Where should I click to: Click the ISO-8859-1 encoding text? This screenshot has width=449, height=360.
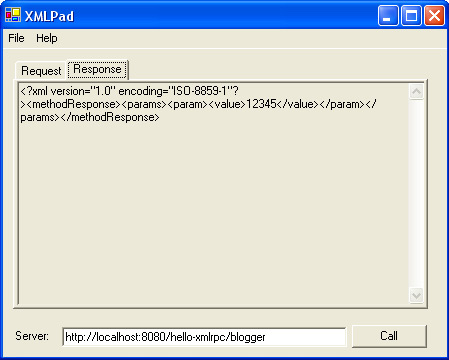(199, 91)
